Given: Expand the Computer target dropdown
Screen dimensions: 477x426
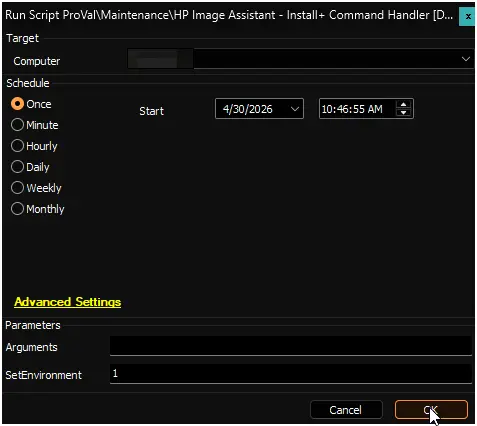Looking at the screenshot, I should click(x=466, y=59).
